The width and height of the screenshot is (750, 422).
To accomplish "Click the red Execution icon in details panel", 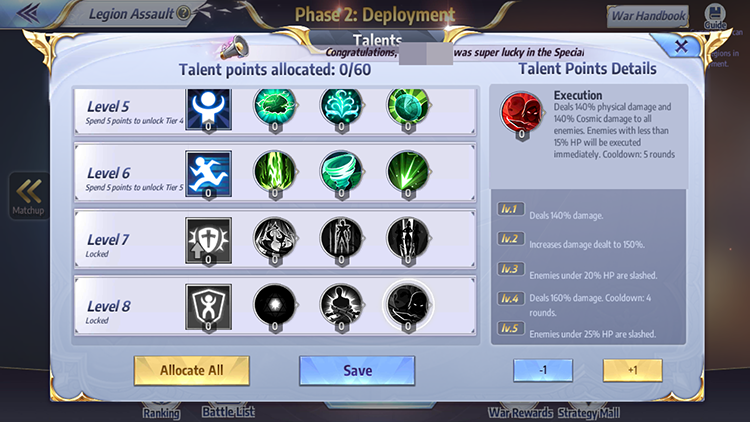I will click(521, 113).
